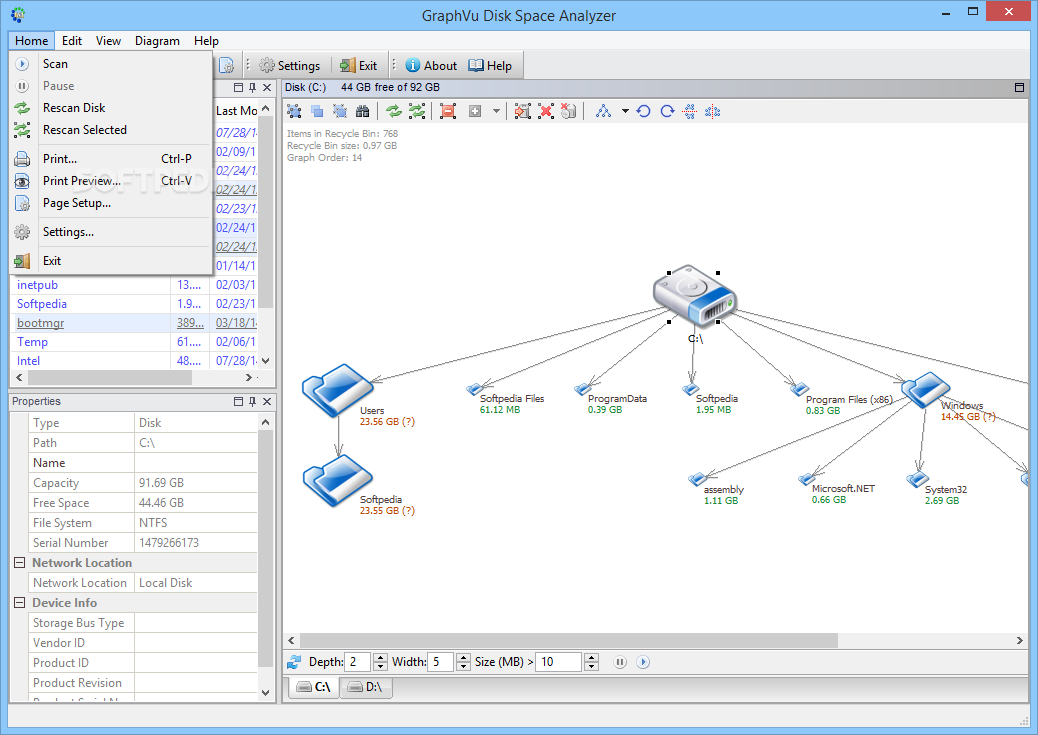Click the gray expand node plus icon
Viewport: 1038px width, 735px height.
[475, 111]
